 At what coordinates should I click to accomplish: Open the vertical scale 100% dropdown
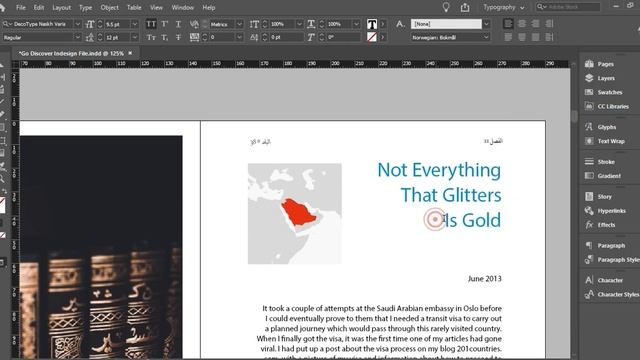pyautogui.click(x=300, y=24)
